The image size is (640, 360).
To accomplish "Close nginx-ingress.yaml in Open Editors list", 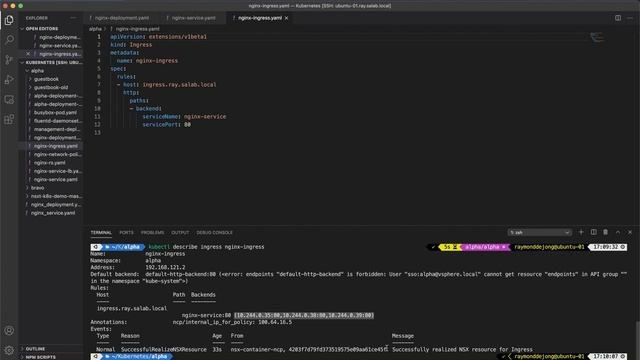I will tap(28, 54).
